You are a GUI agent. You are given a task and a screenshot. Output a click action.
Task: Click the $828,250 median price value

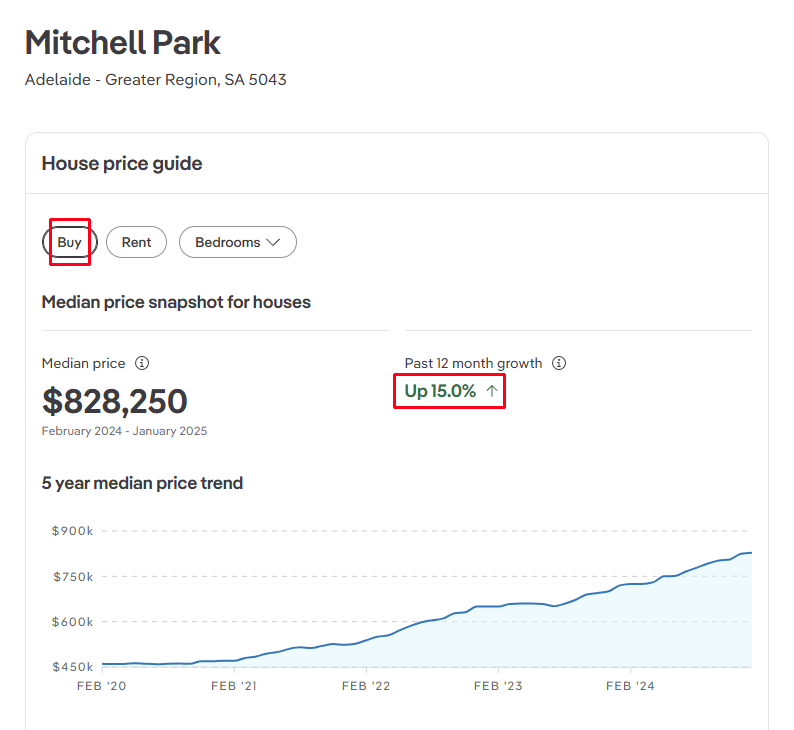point(114,401)
